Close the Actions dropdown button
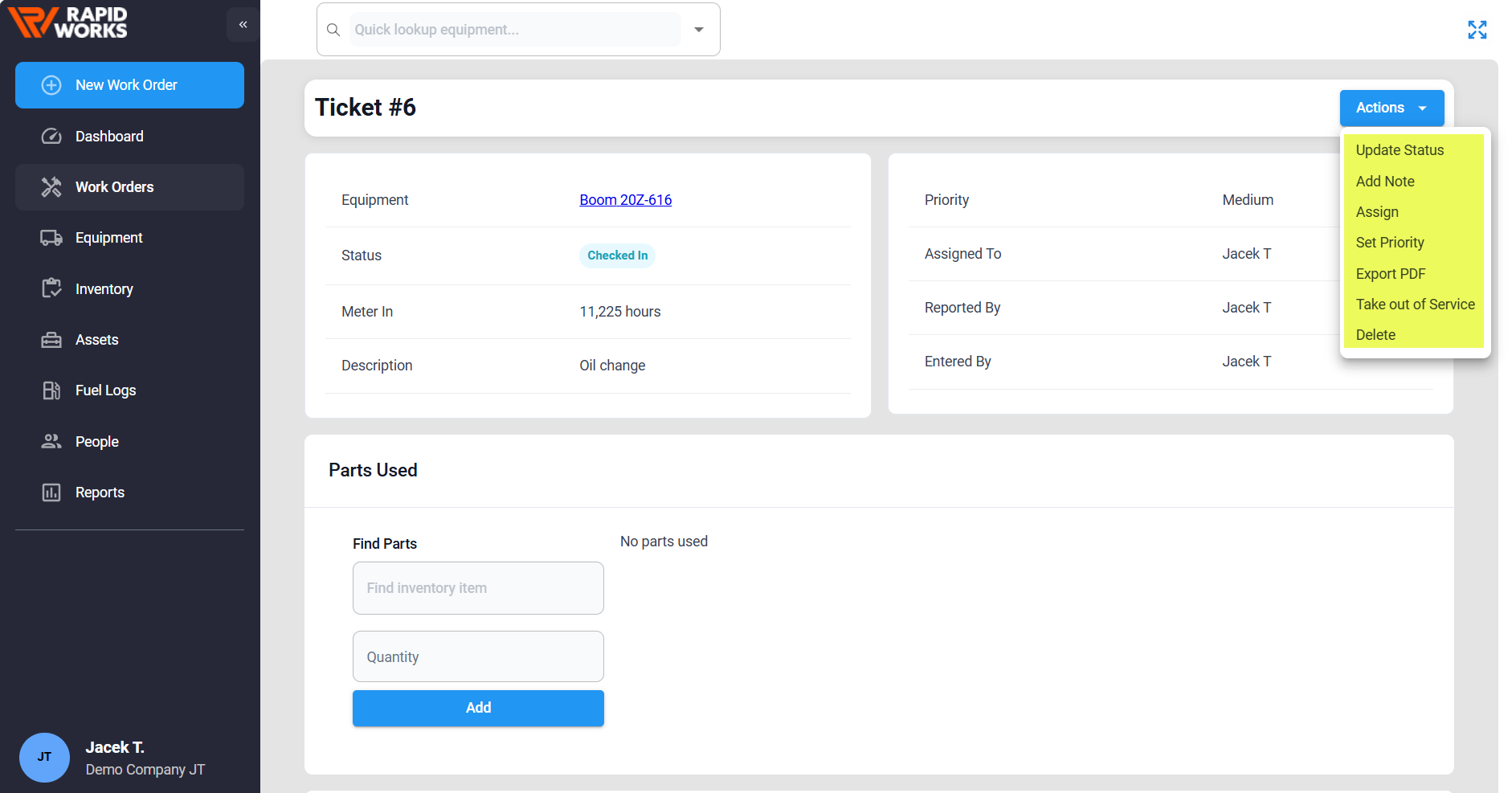 click(1391, 108)
